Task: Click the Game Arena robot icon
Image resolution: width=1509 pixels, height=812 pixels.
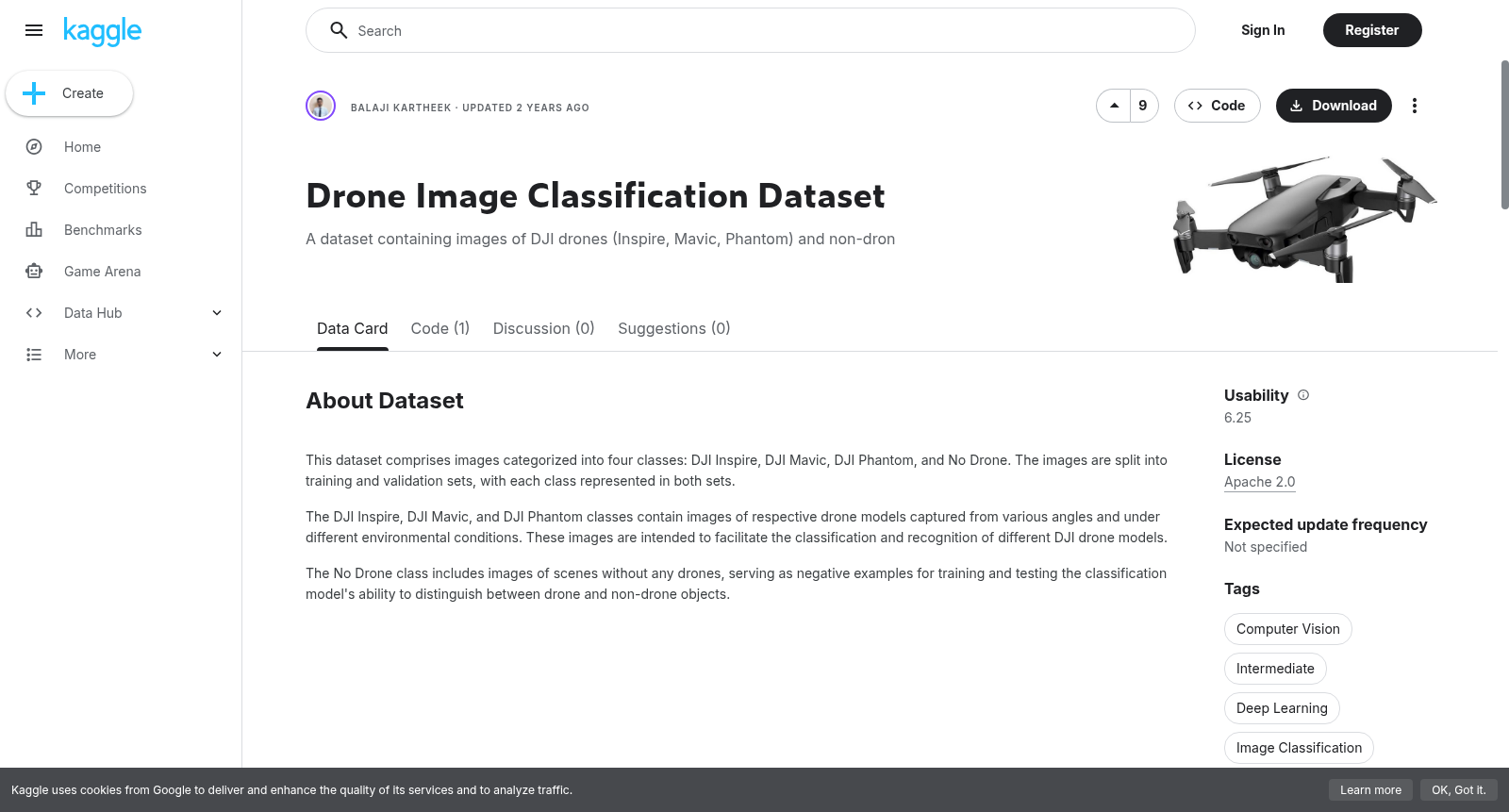Action: click(x=34, y=272)
